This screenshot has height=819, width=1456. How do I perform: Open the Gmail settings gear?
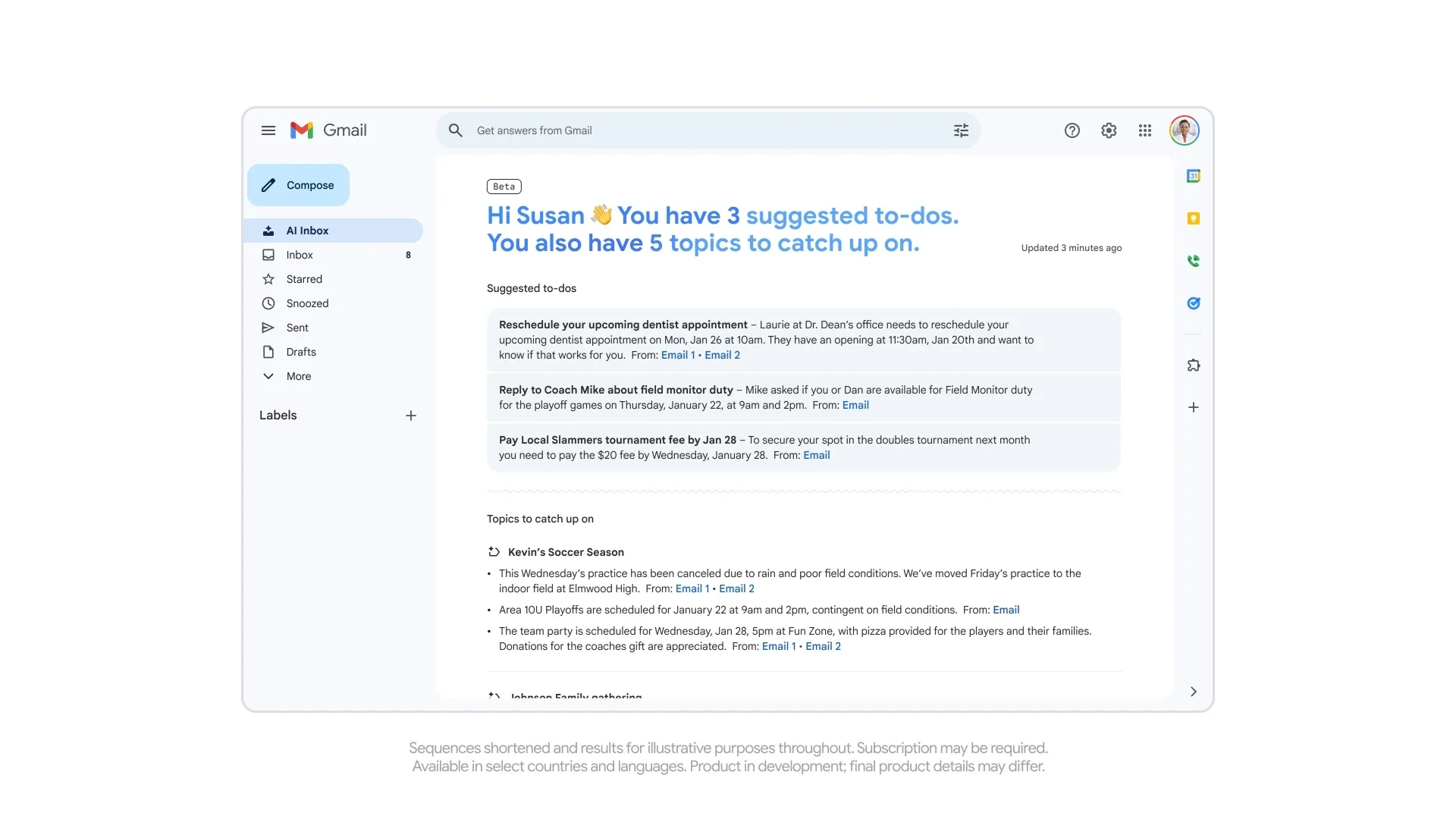point(1109,130)
